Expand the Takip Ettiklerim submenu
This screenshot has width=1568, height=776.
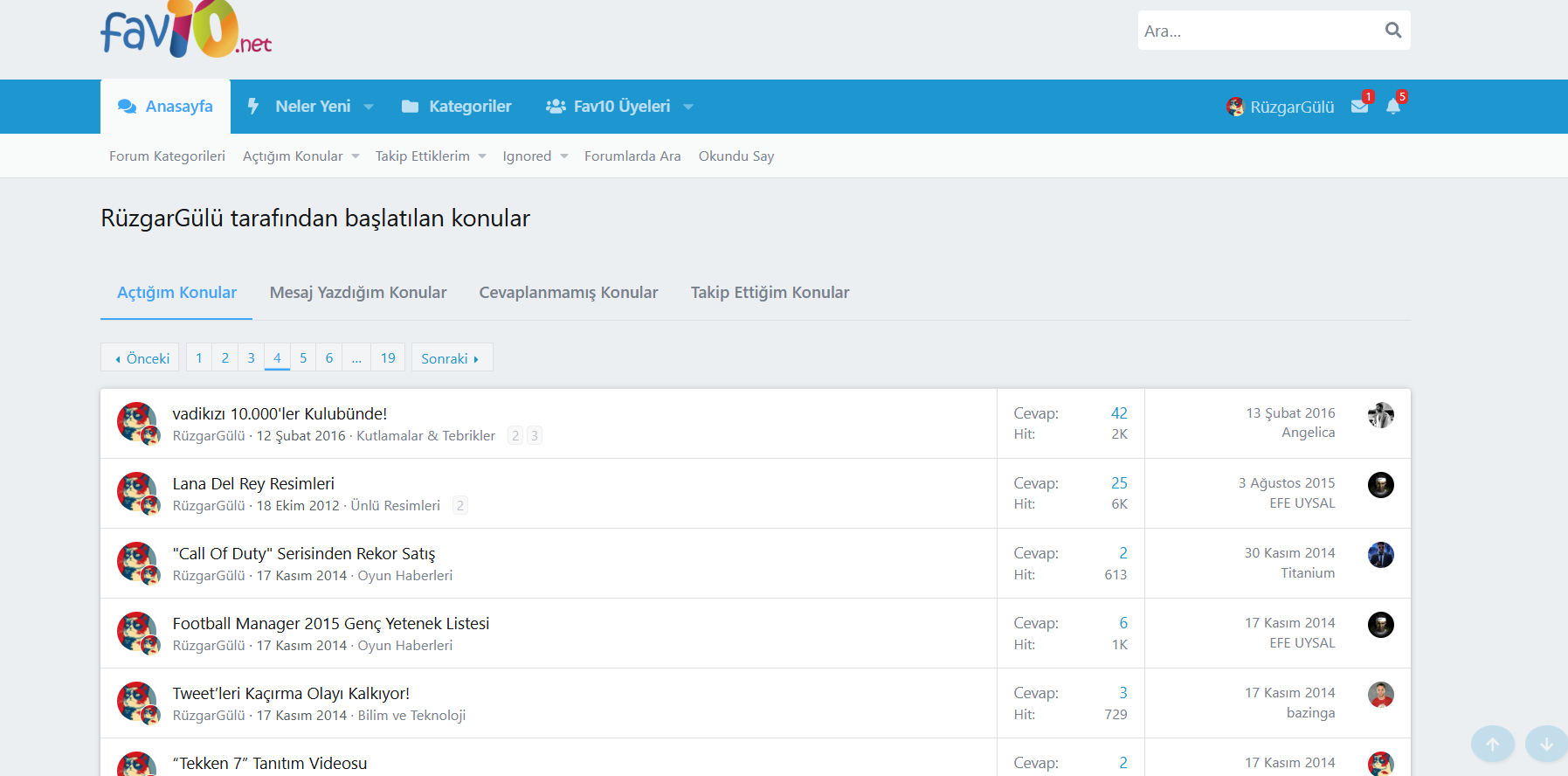click(481, 156)
